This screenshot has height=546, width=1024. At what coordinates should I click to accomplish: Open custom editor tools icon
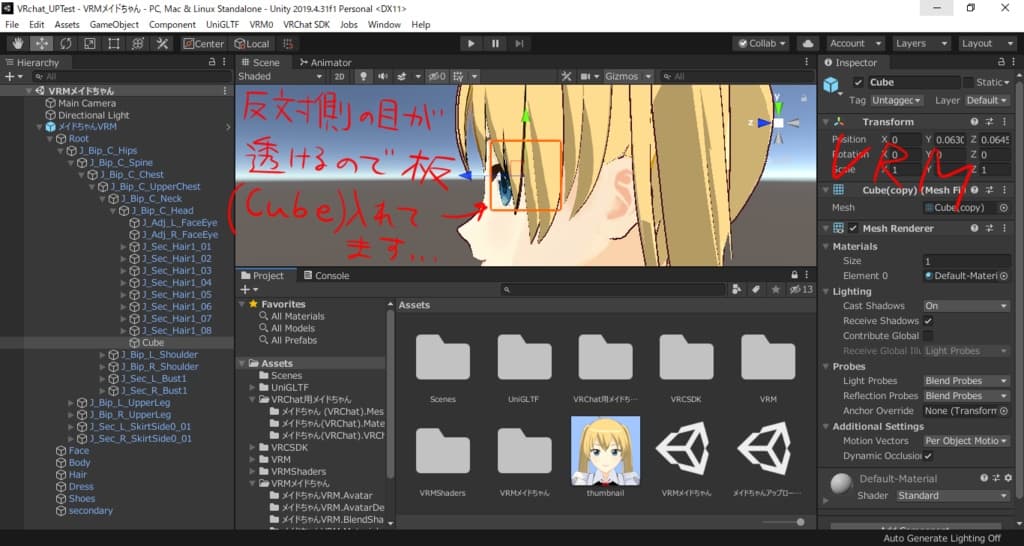pyautogui.click(x=162, y=44)
